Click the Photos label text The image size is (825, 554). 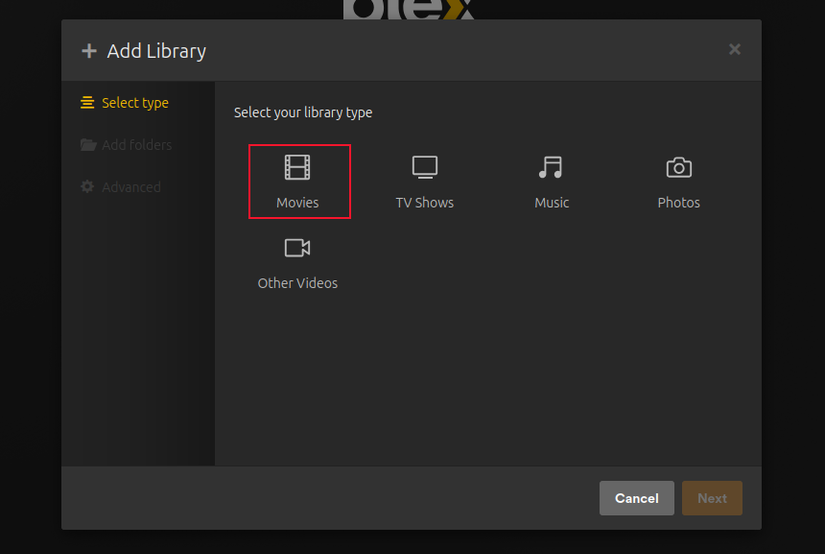tap(679, 203)
